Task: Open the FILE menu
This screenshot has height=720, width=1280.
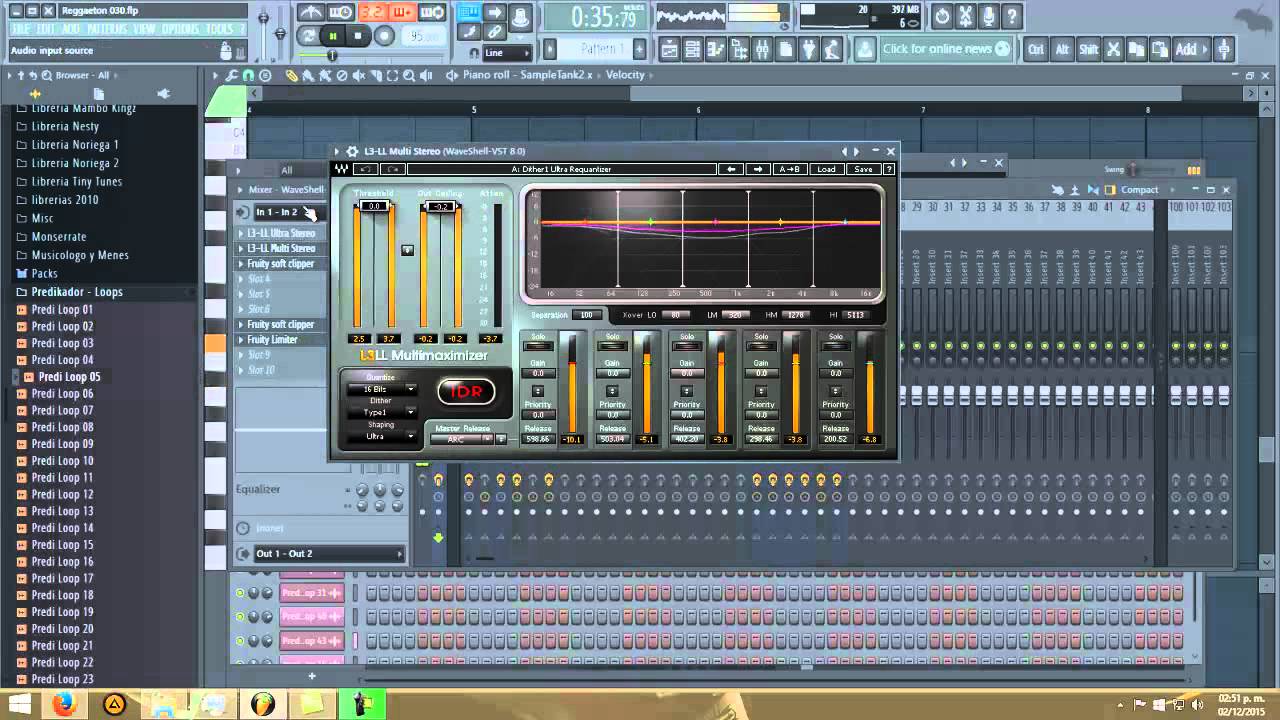Action: pos(21,30)
